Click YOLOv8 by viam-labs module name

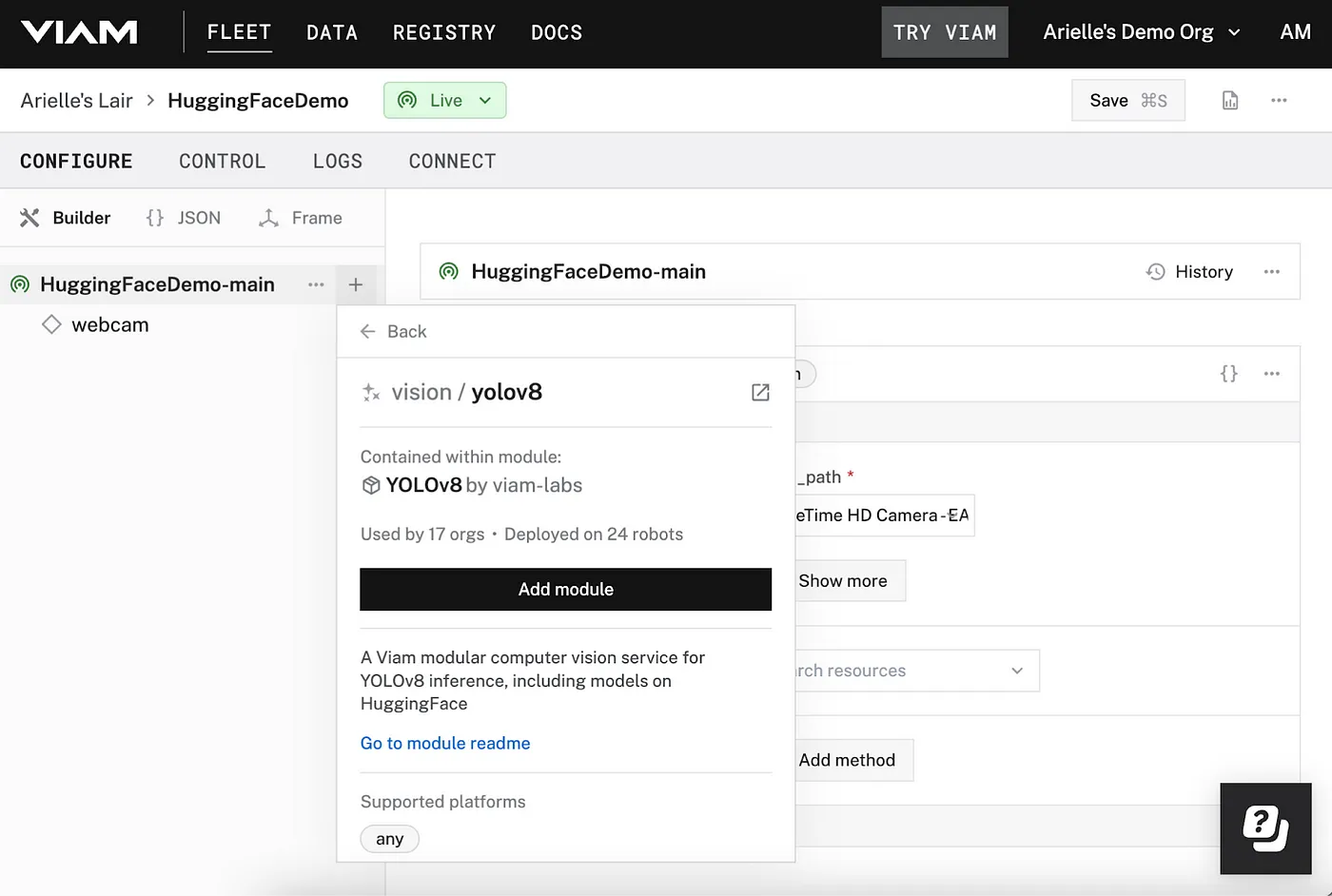click(484, 485)
